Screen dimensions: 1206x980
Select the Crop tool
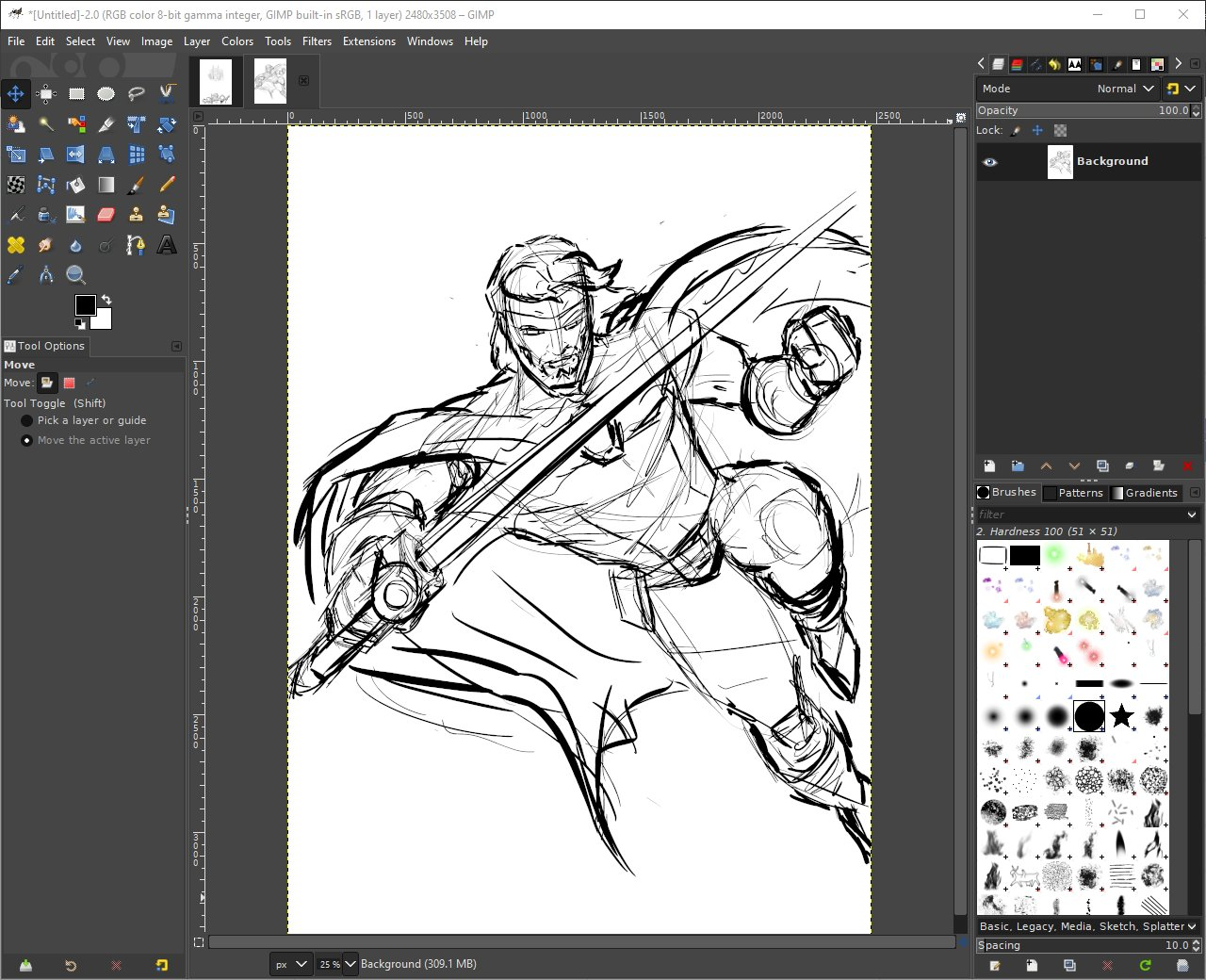tap(106, 123)
